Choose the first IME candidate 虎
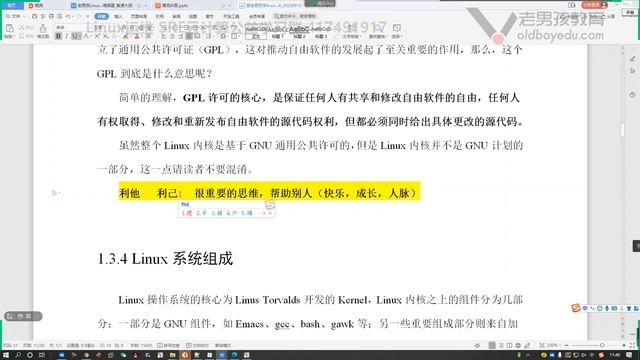Viewport: 640px width, 360px height. (187, 213)
